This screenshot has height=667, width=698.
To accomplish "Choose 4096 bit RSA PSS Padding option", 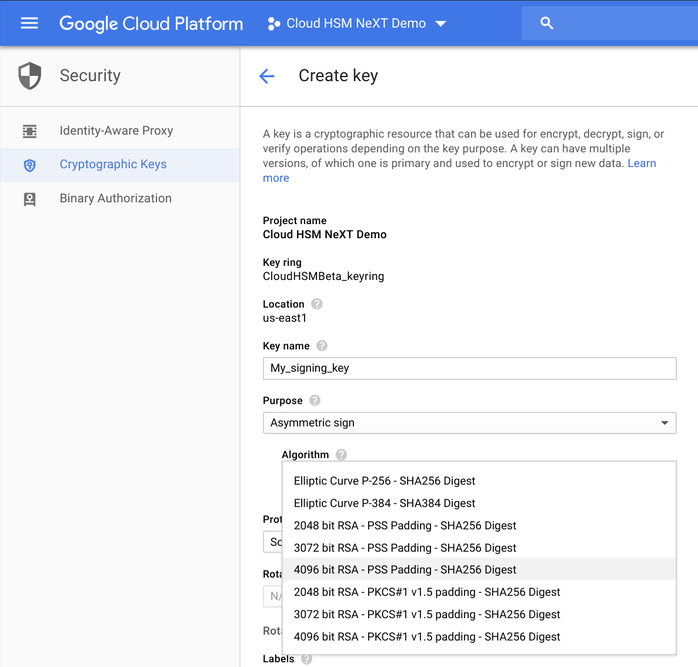I will pyautogui.click(x=479, y=569).
